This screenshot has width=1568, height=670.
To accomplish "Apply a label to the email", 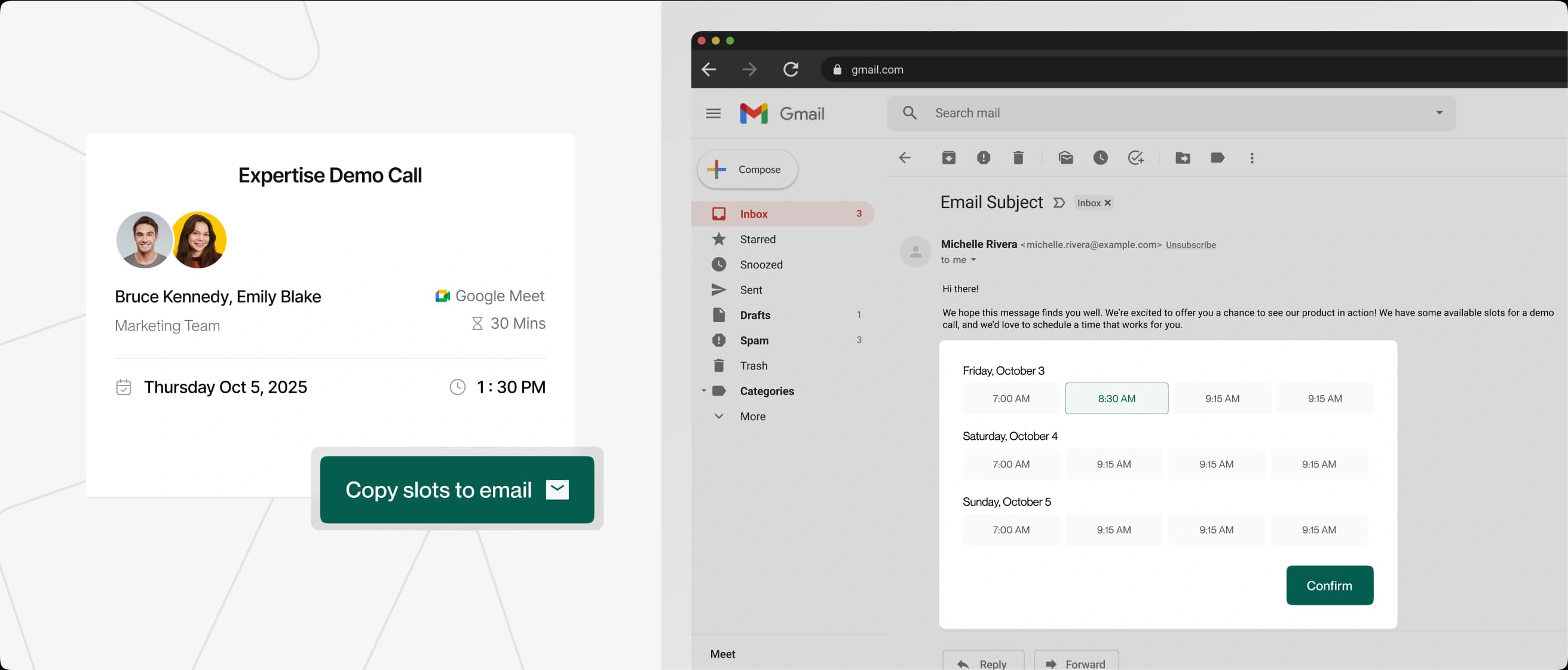I will coord(1217,158).
